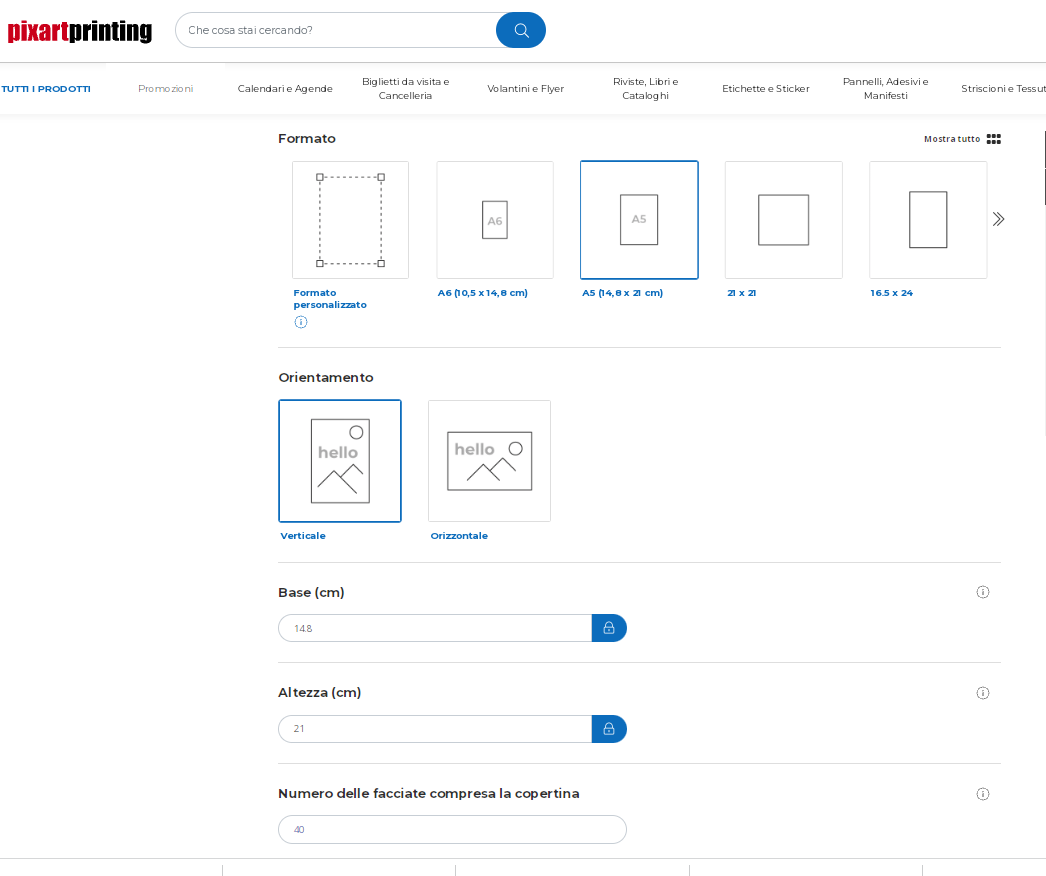Select the 21 x 21 square format

[x=783, y=220]
